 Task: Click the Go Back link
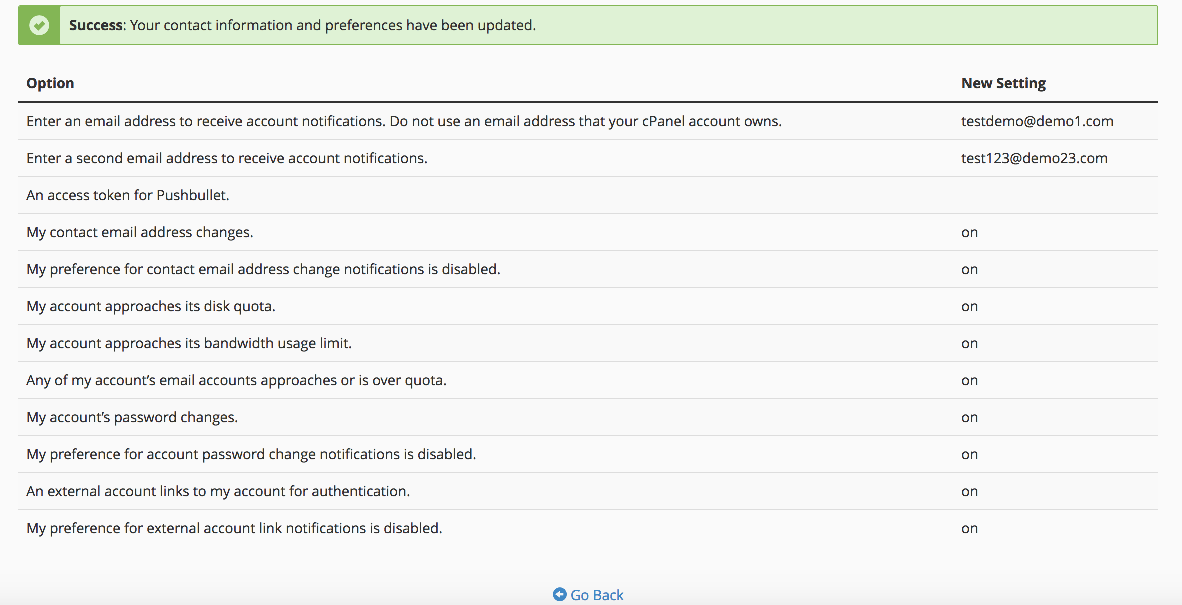596,595
